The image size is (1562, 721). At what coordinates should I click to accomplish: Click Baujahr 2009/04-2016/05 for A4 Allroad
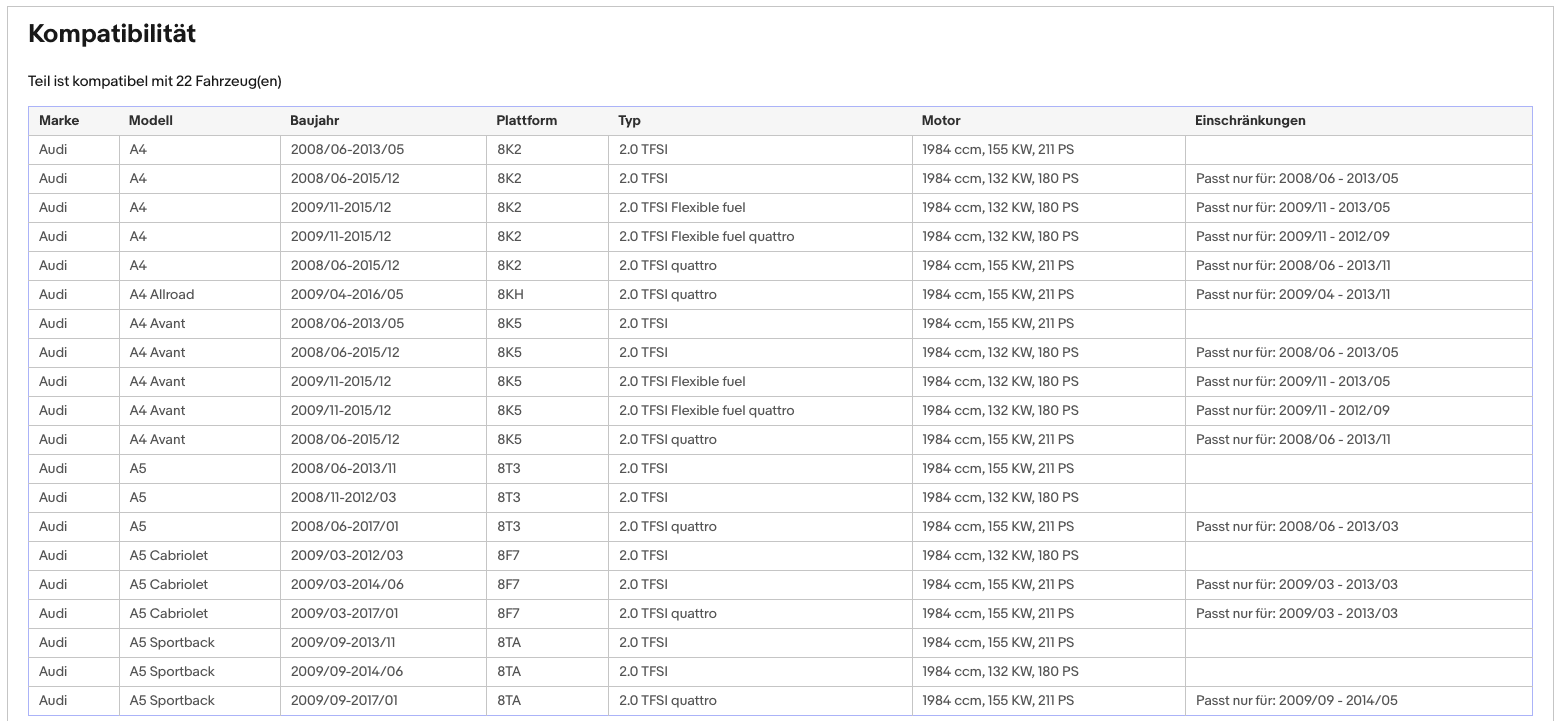pos(347,294)
